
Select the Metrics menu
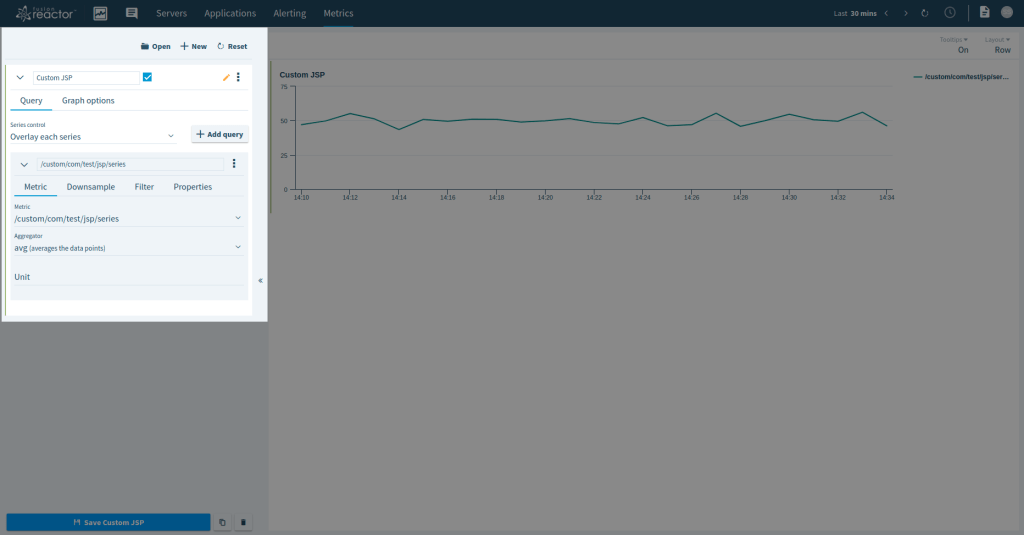pyautogui.click(x=338, y=13)
